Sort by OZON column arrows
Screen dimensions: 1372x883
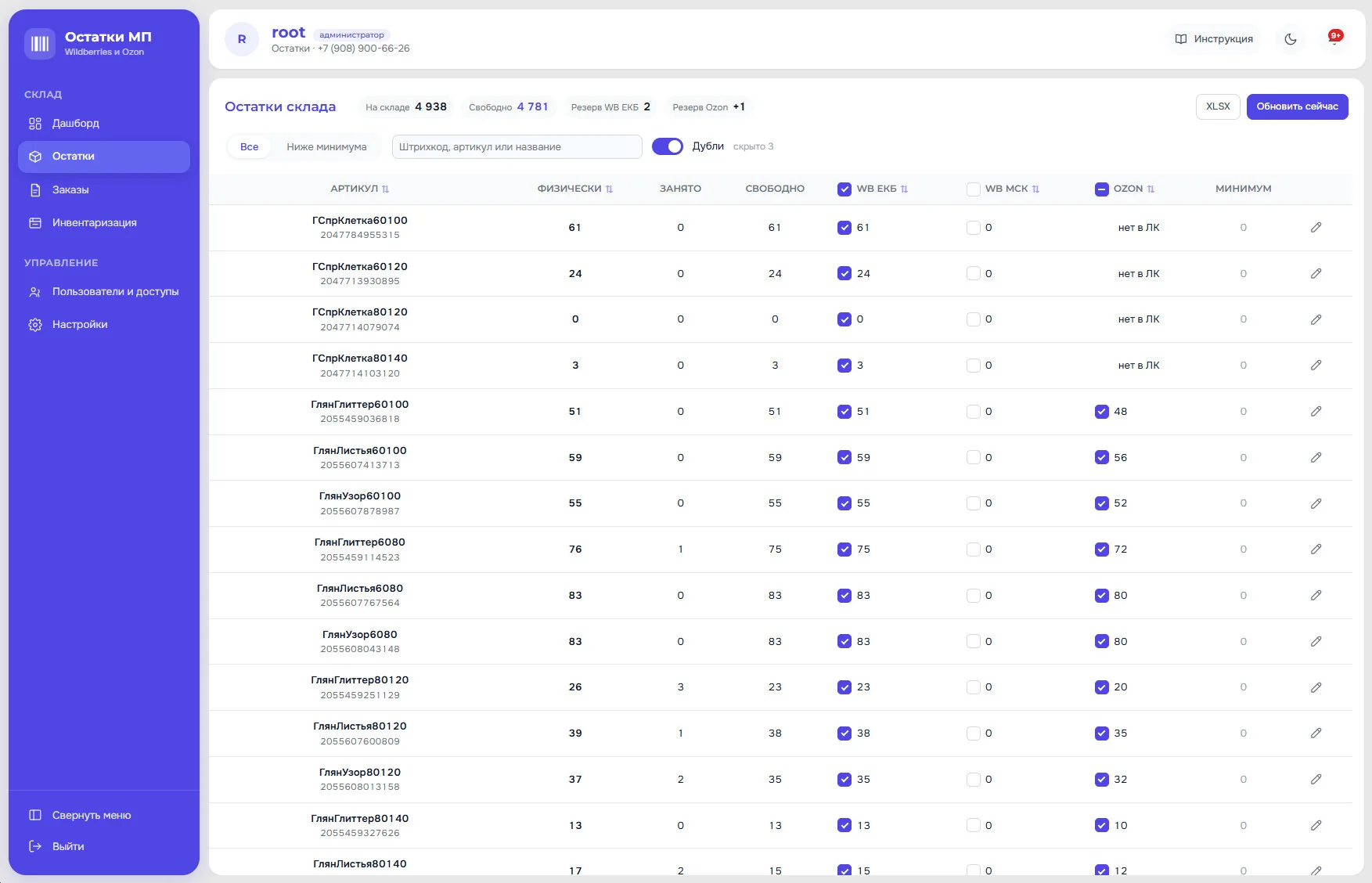point(1151,189)
